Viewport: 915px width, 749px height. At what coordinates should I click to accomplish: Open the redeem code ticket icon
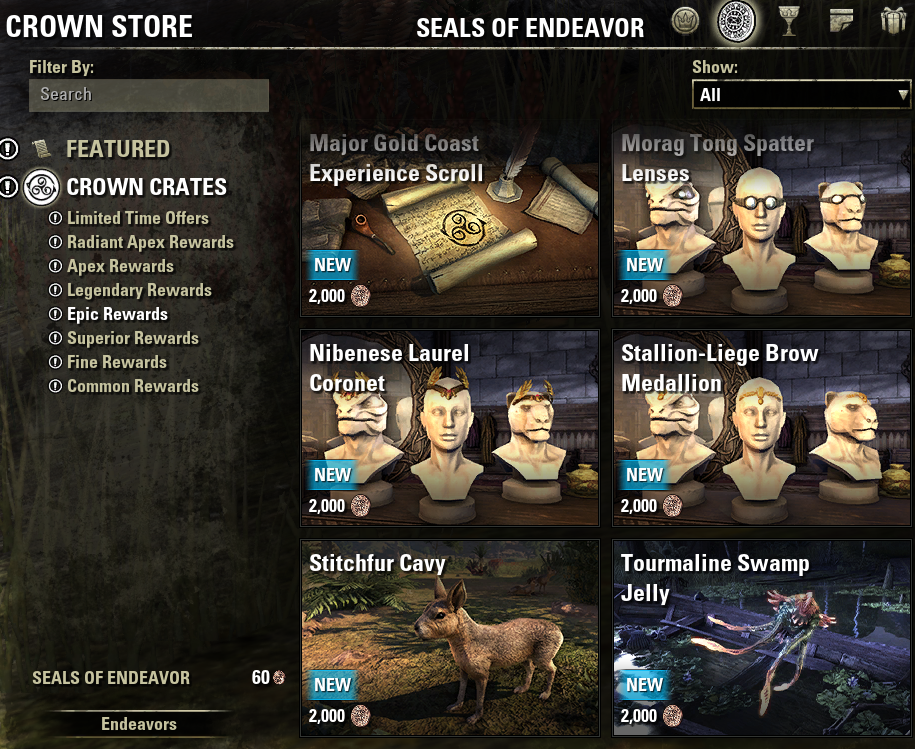coord(841,21)
